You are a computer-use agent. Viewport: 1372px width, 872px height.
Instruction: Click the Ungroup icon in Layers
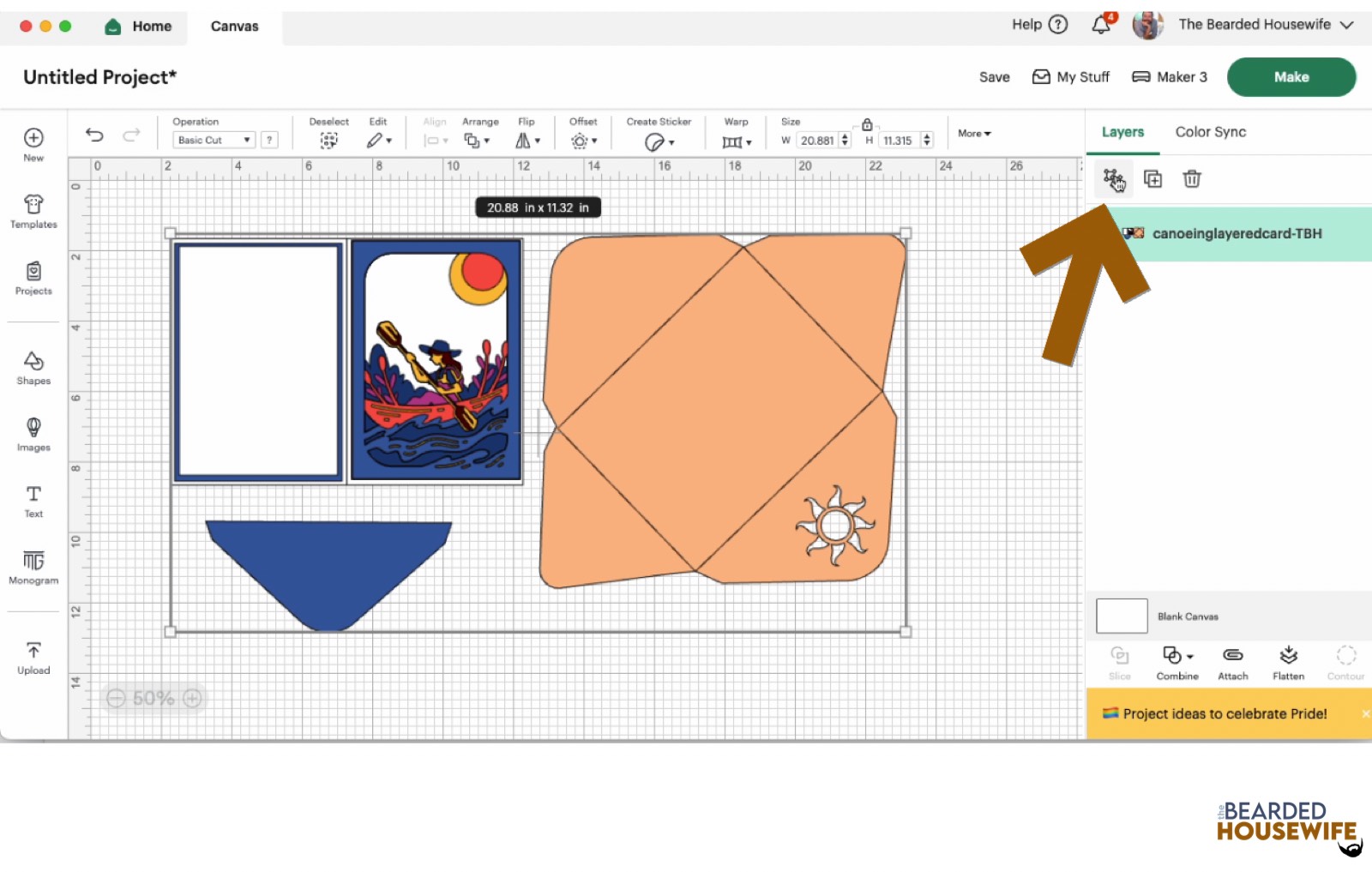(x=1113, y=178)
